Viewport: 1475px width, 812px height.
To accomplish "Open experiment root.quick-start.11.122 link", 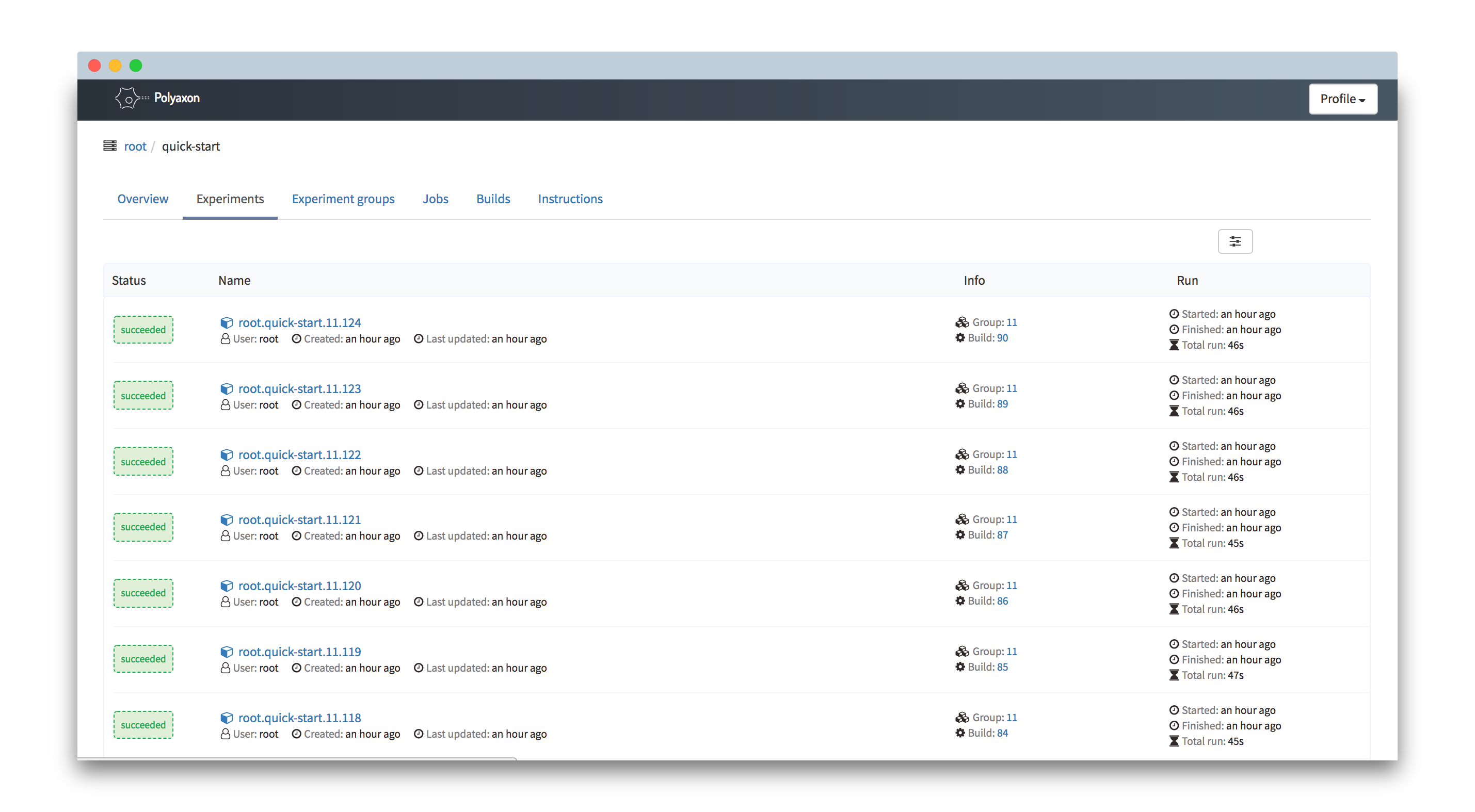I will 299,455.
